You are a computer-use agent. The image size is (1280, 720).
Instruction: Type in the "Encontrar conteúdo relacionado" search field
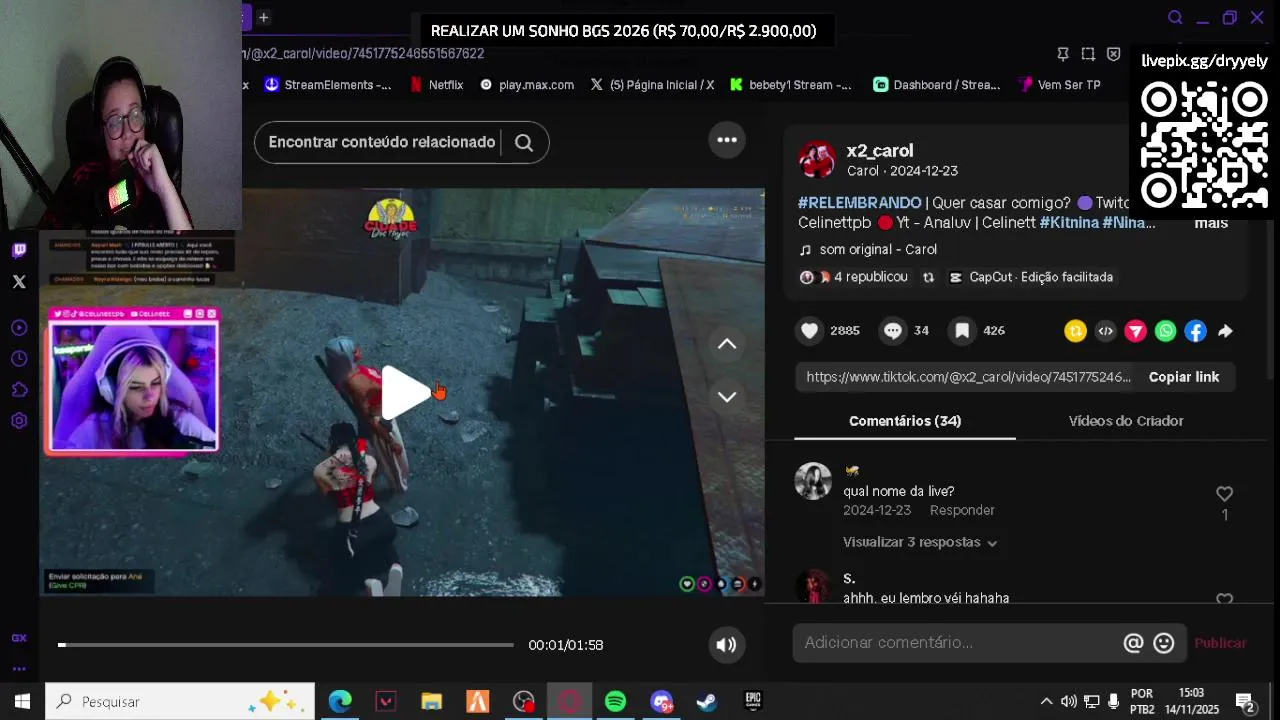point(382,142)
